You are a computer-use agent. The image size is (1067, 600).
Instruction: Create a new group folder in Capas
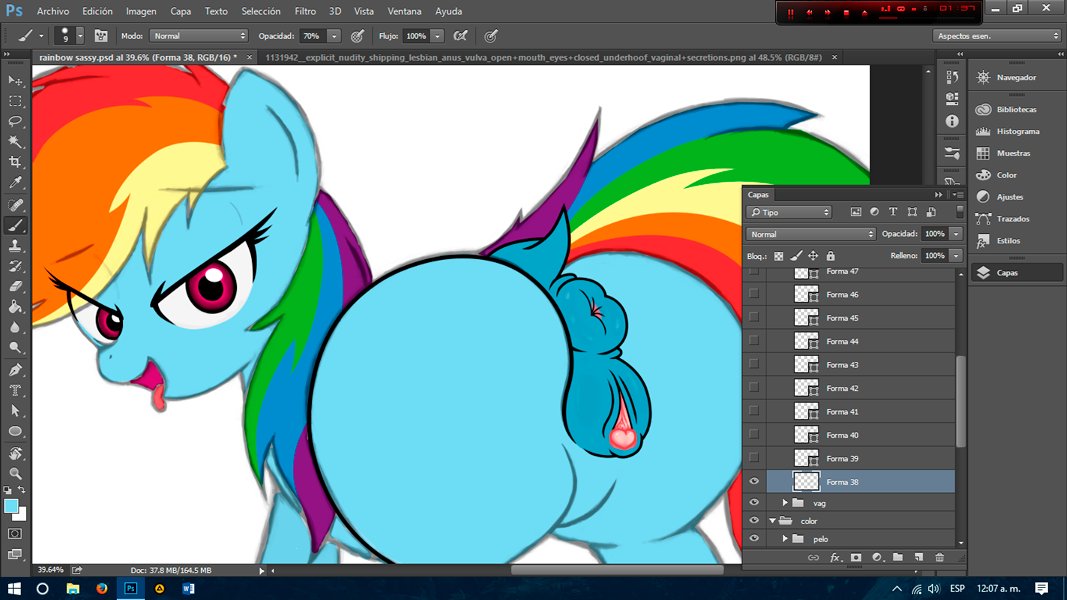pos(898,558)
